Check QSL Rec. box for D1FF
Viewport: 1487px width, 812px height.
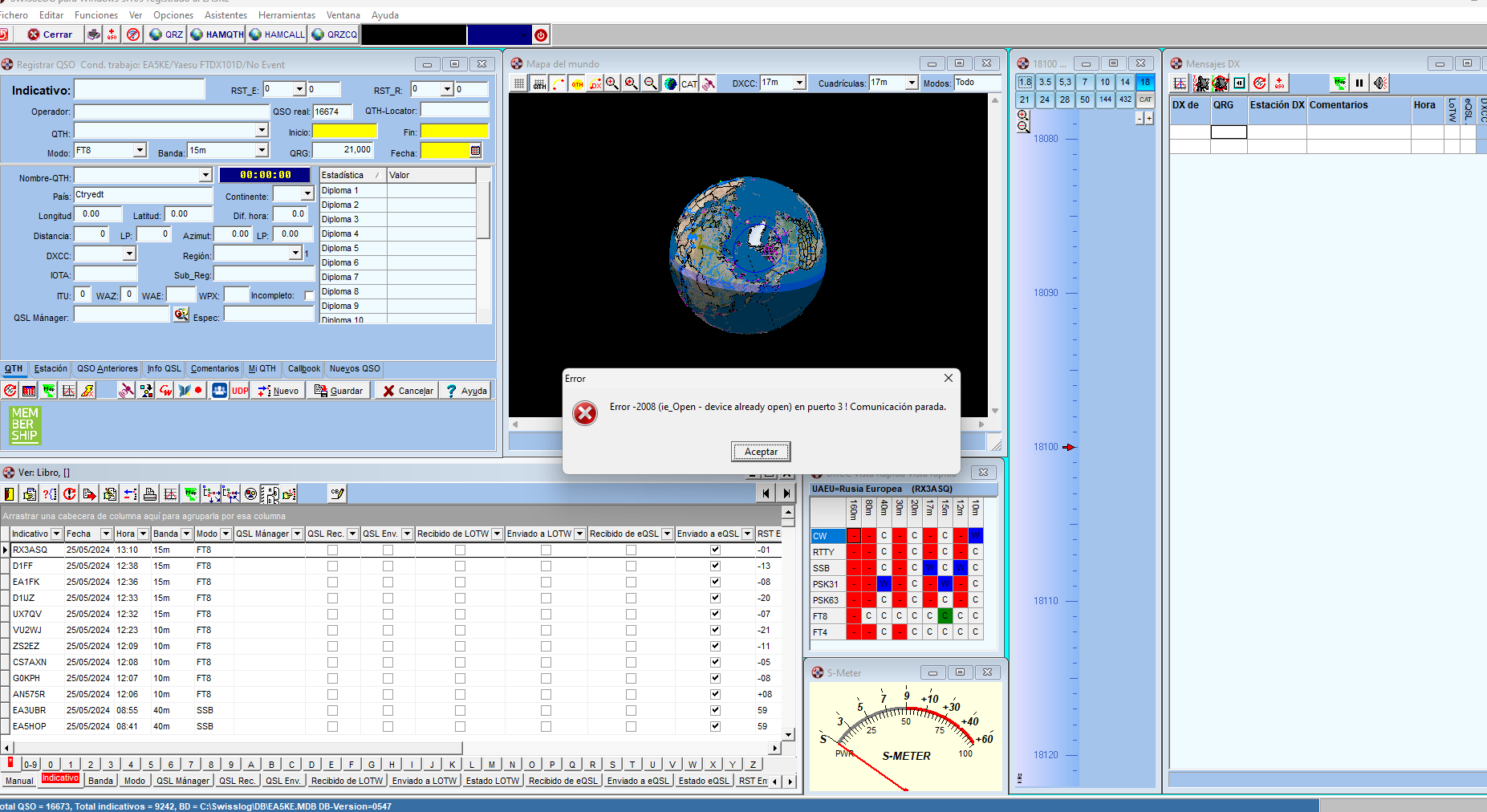332,566
